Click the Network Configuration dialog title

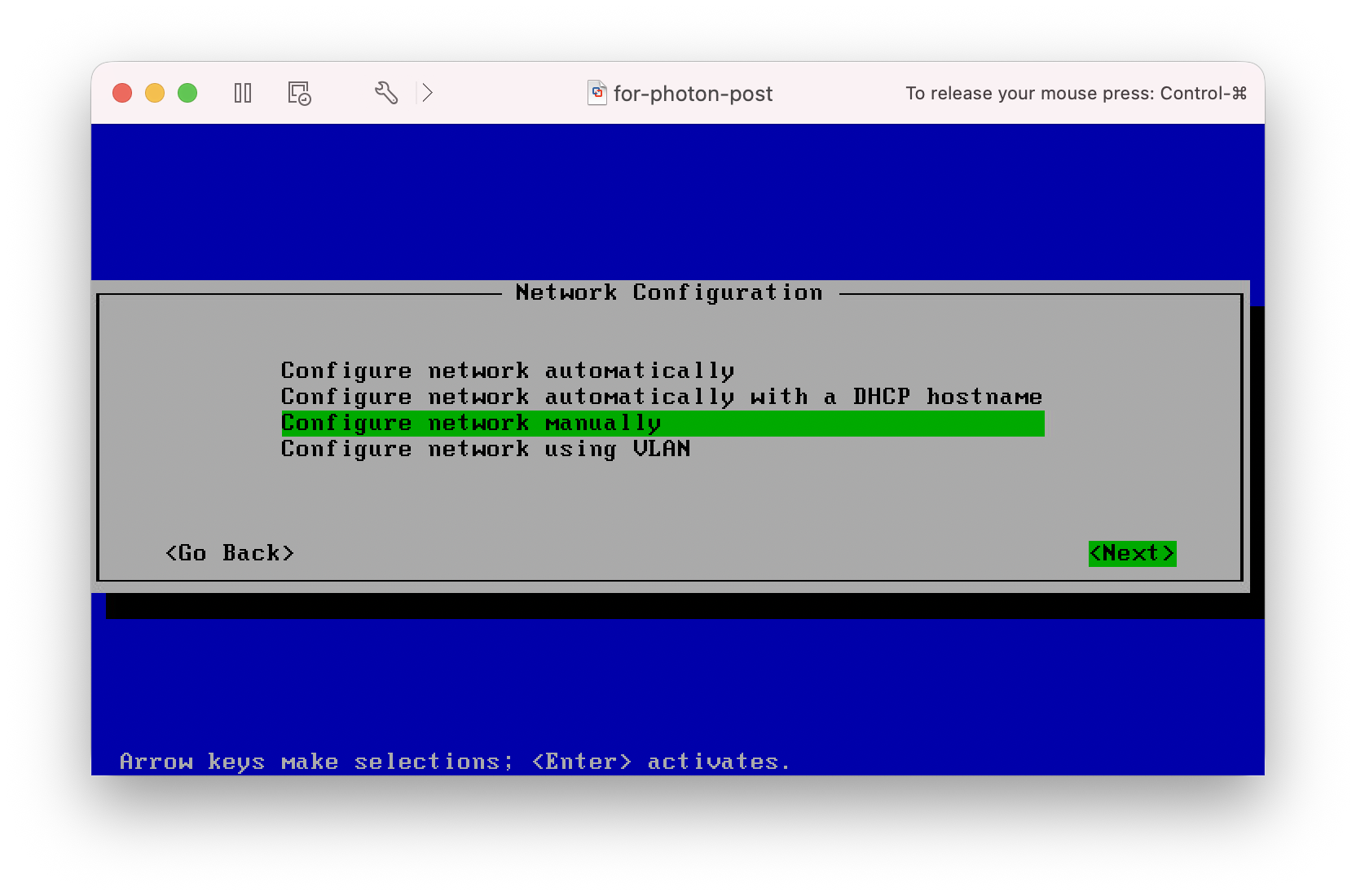coord(669,292)
